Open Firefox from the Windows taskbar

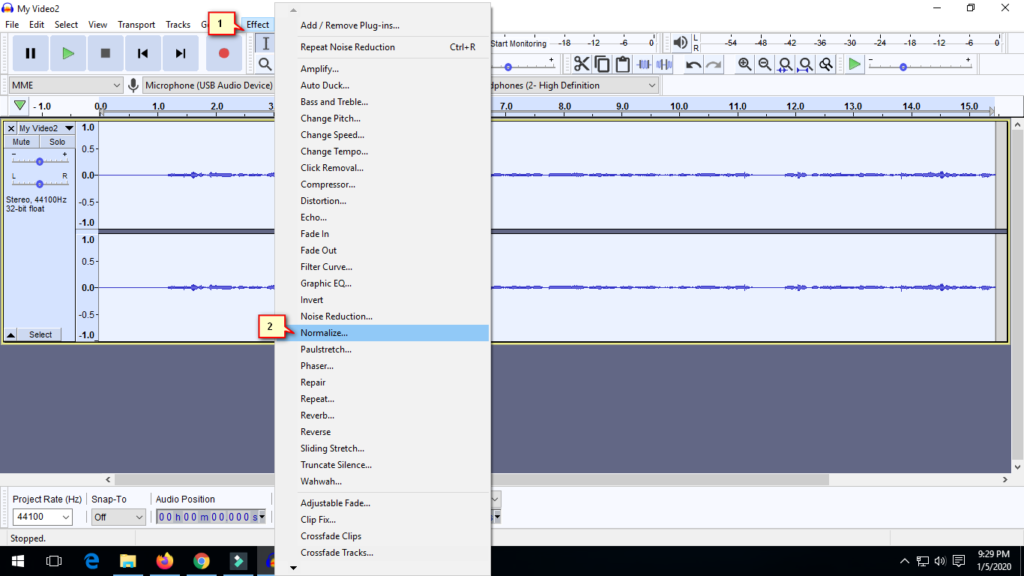[164, 561]
